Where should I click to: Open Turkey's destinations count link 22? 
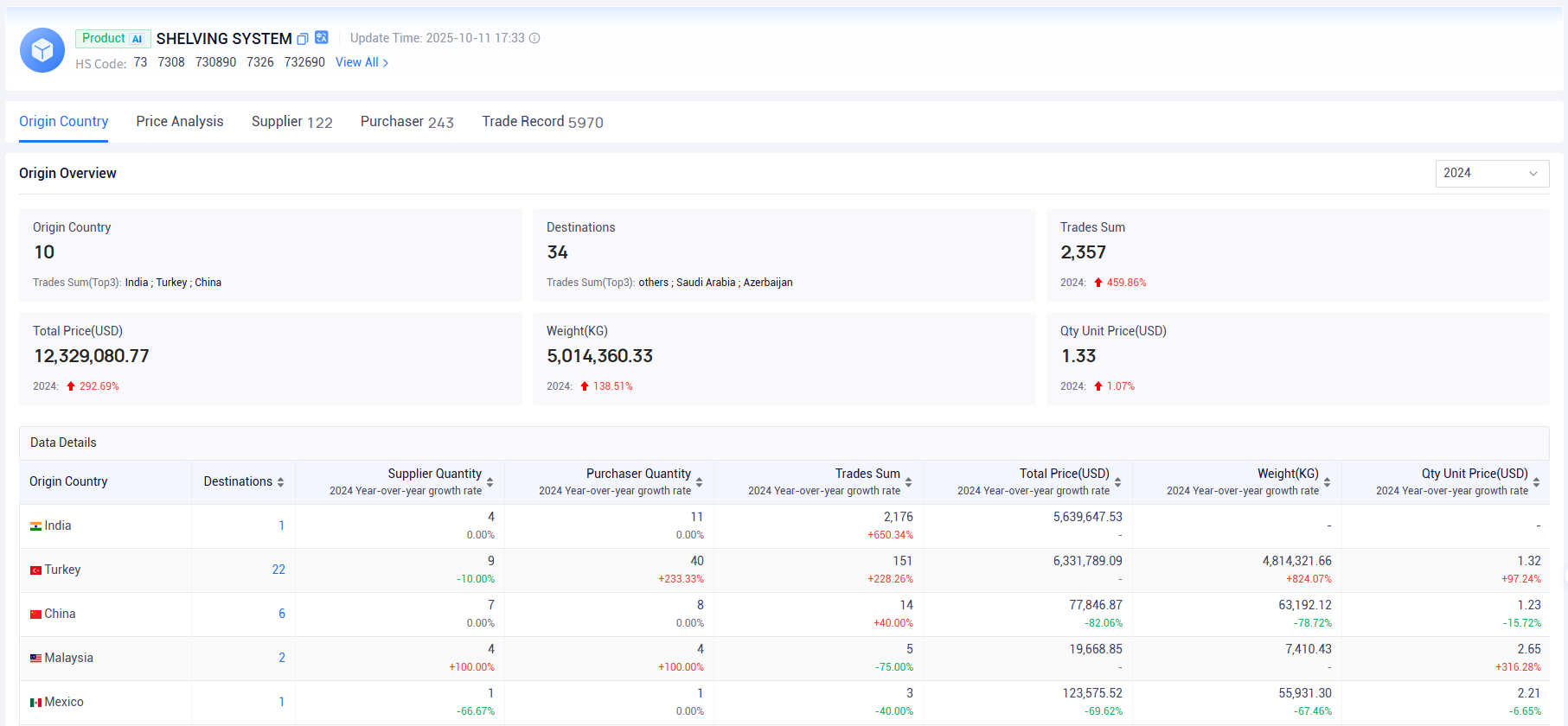278,570
